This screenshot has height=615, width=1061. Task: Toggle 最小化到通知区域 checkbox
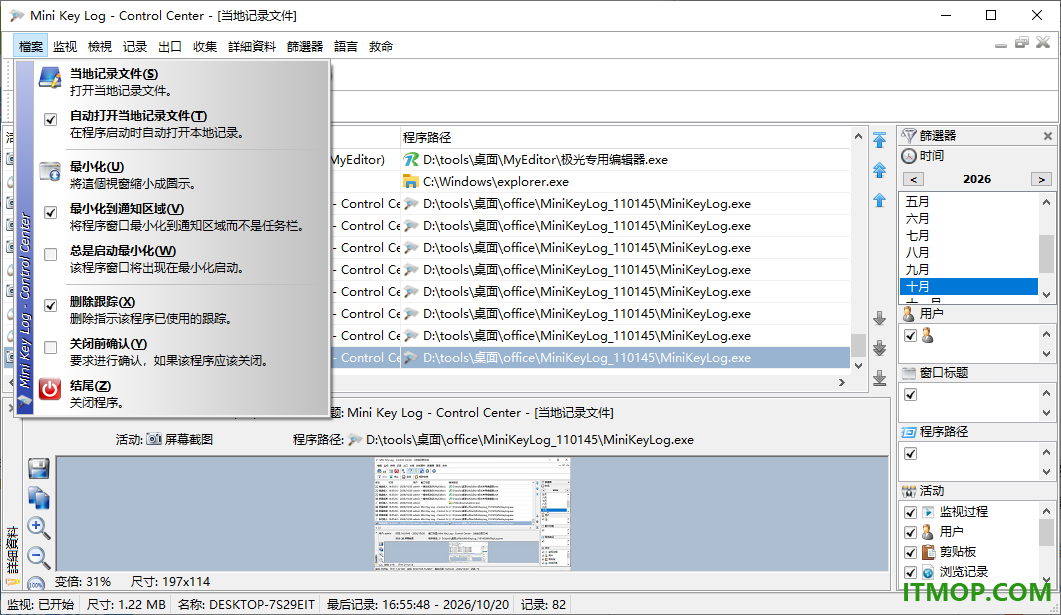(x=51, y=212)
